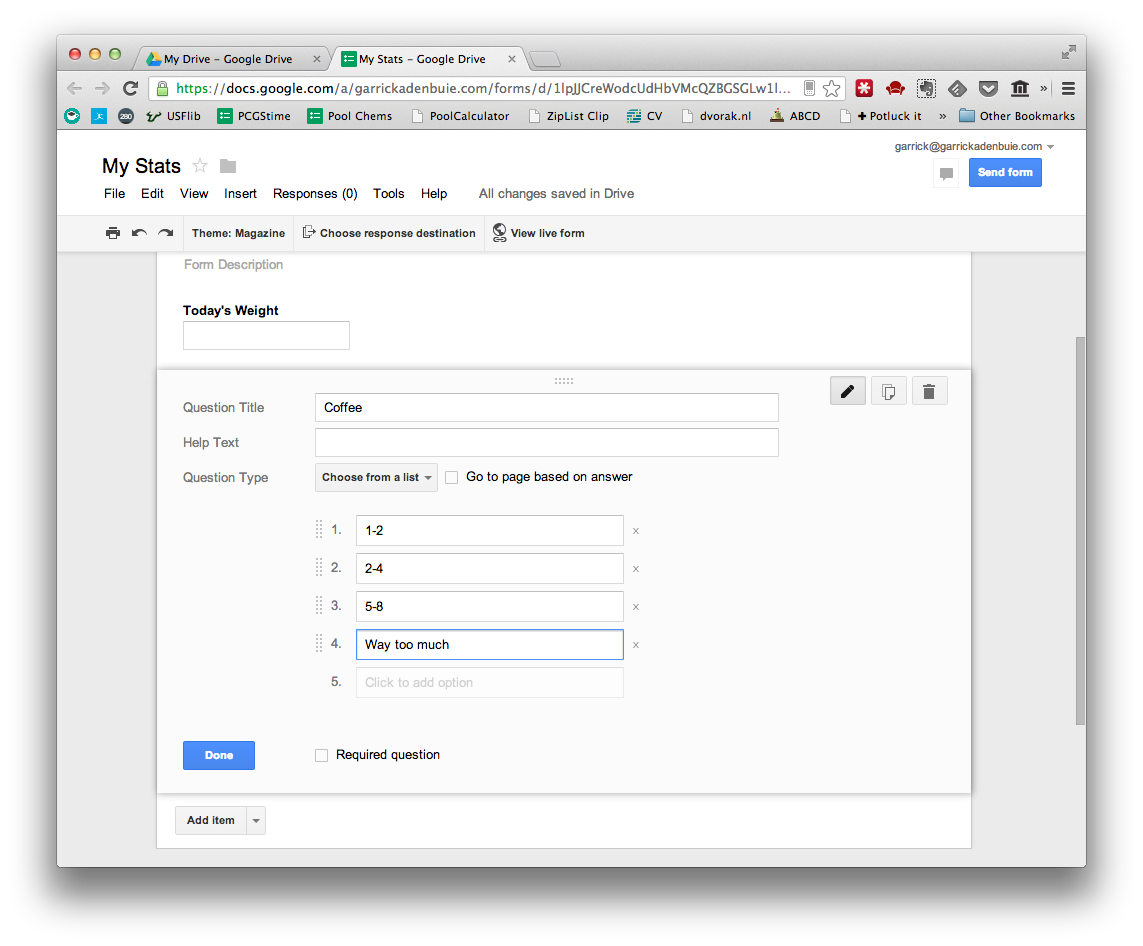Click the Done button
This screenshot has width=1143, height=946.
click(x=219, y=756)
